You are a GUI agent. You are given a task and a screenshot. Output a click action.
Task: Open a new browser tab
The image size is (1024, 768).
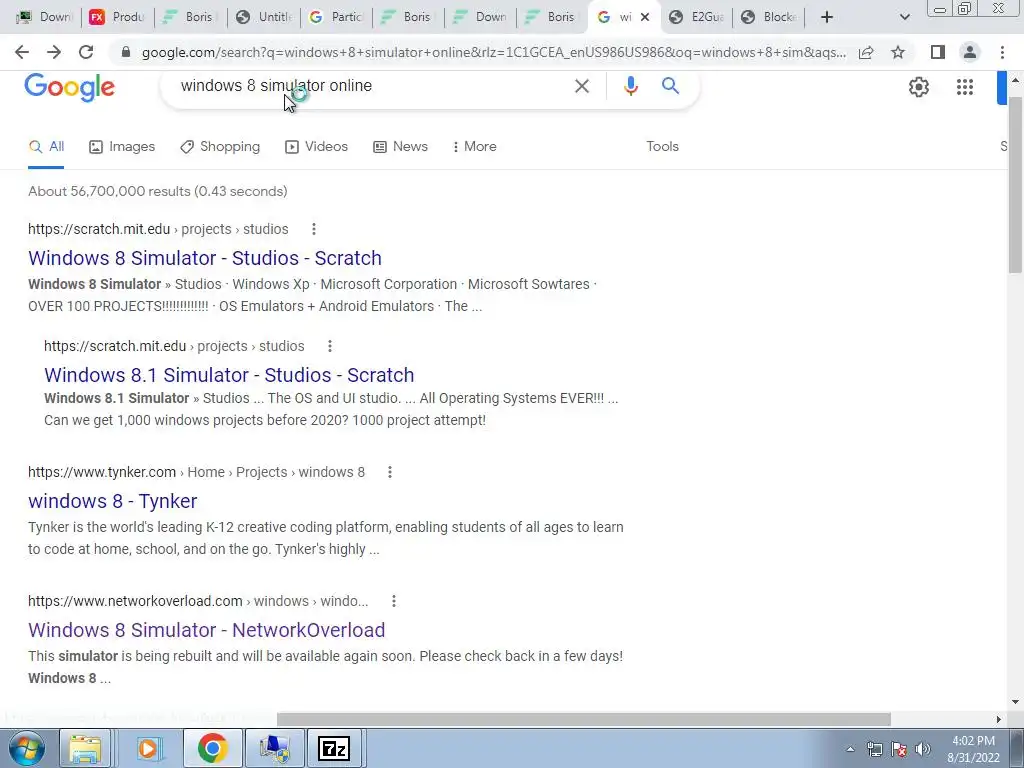pos(827,17)
